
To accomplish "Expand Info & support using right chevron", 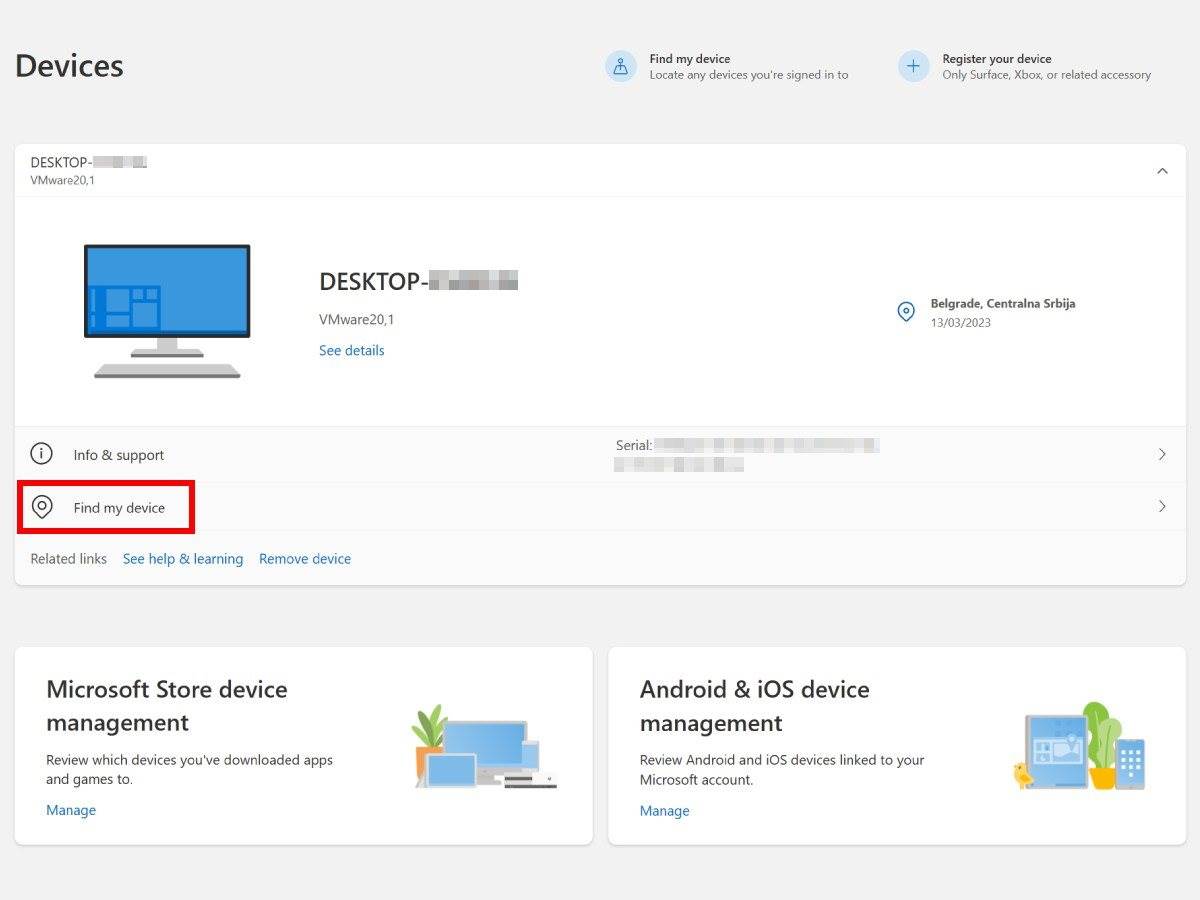I will pyautogui.click(x=1162, y=454).
